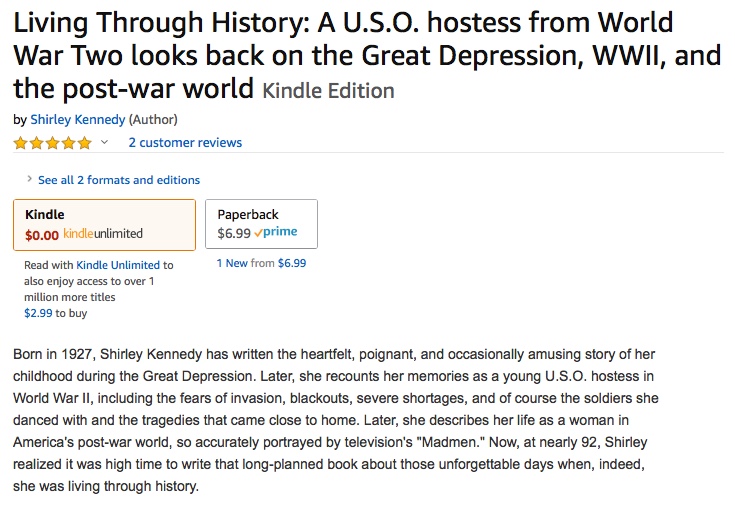Open Shirley Kennedy's author page link
Screen dimensions: 735x505
click(77, 119)
